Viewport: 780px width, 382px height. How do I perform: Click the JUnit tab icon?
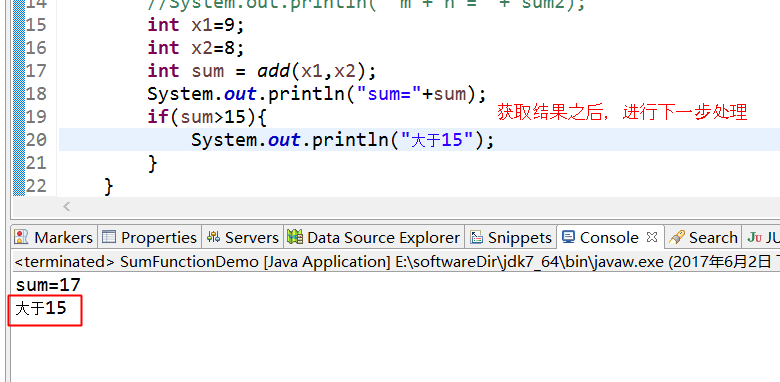click(754, 238)
